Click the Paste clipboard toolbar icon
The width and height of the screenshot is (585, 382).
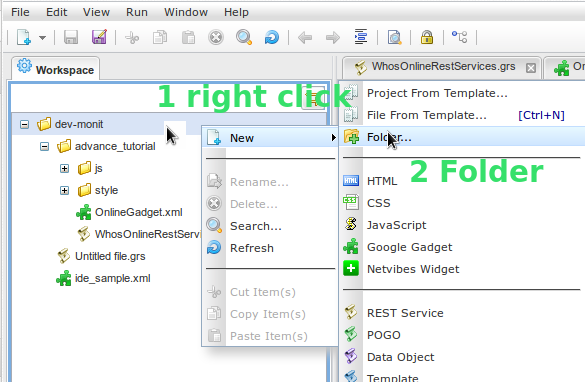[x=188, y=37]
